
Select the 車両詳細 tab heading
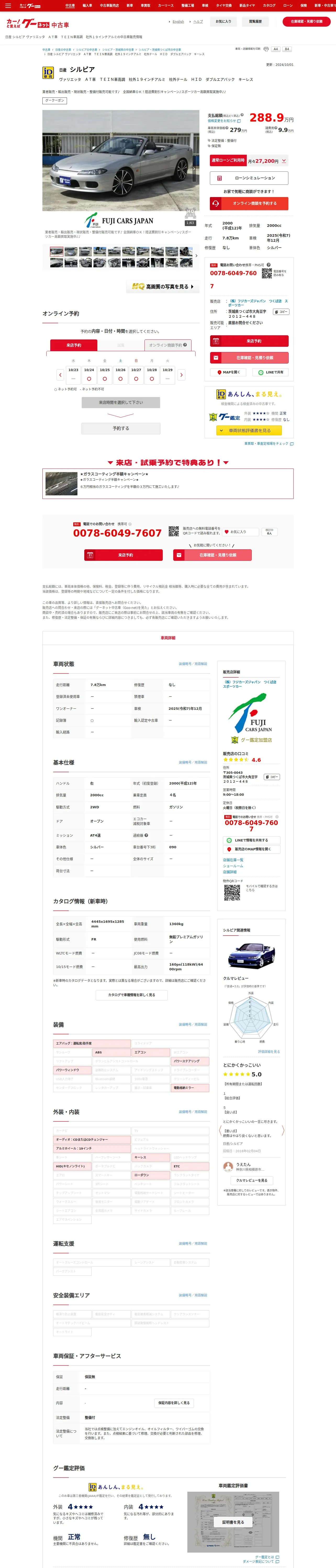[168, 638]
